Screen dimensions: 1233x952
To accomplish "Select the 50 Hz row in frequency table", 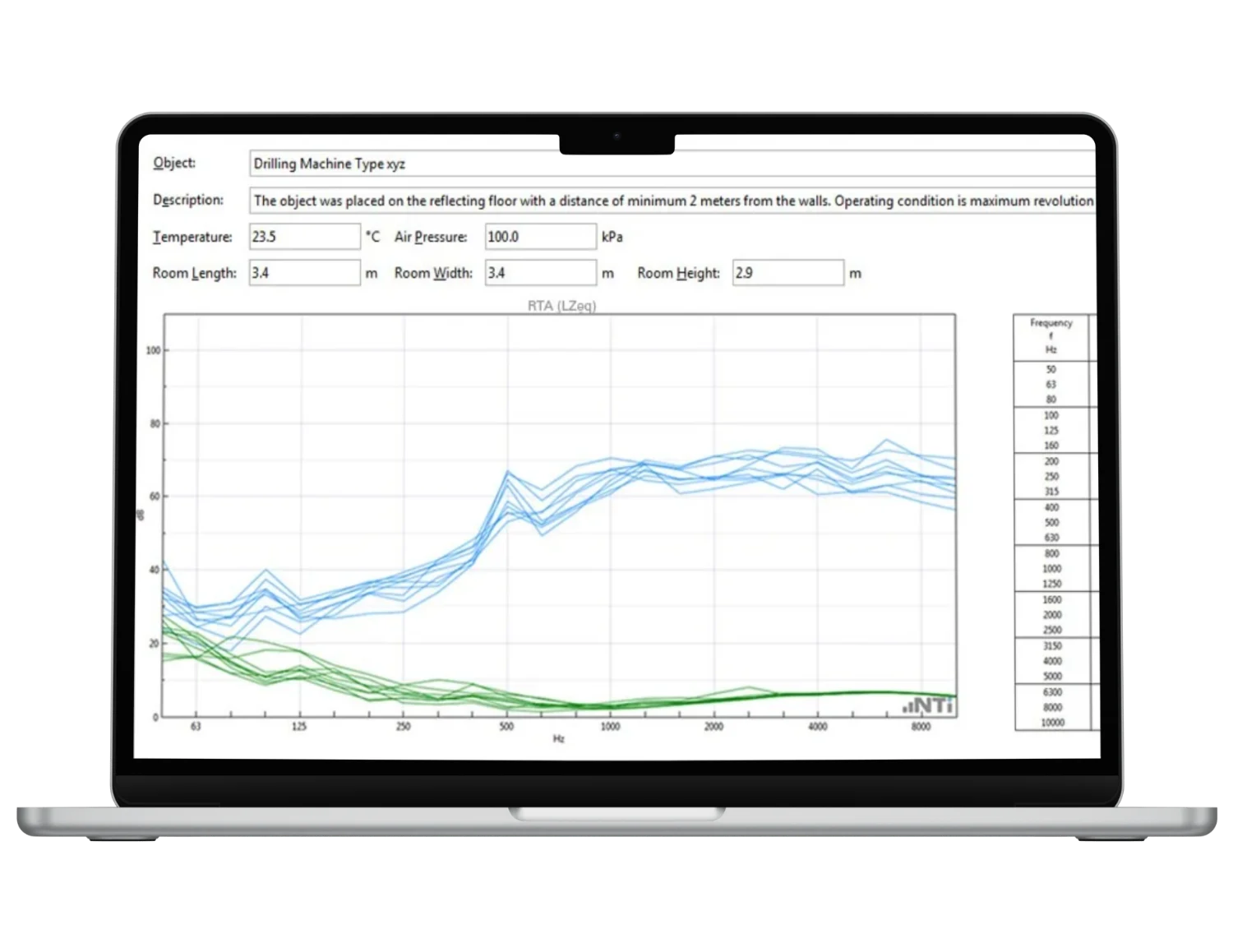I will click(1051, 370).
